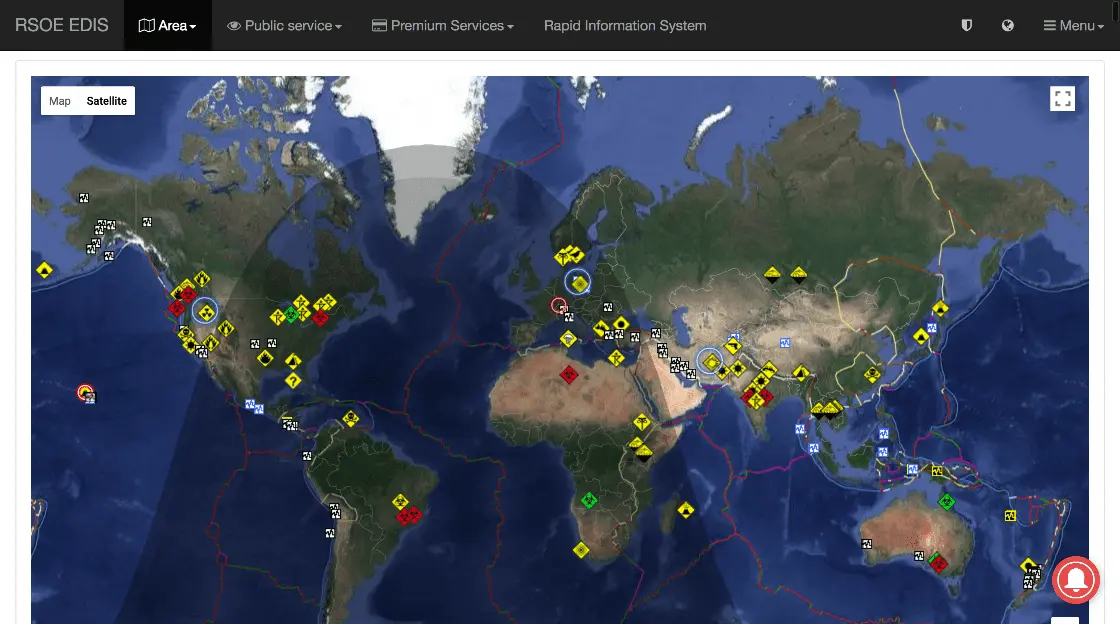The width and height of the screenshot is (1120, 624).
Task: Switch the map to Satellite view
Action: 107,101
